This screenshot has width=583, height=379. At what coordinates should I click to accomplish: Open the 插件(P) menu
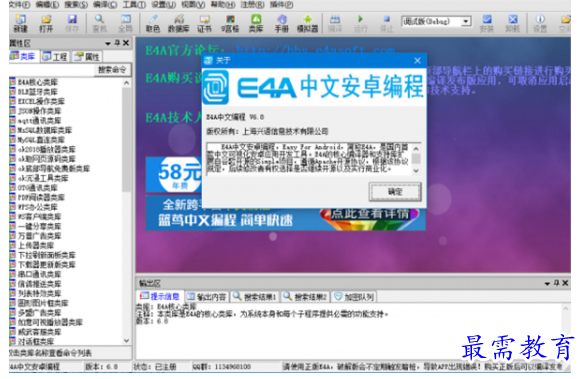coord(281,4)
